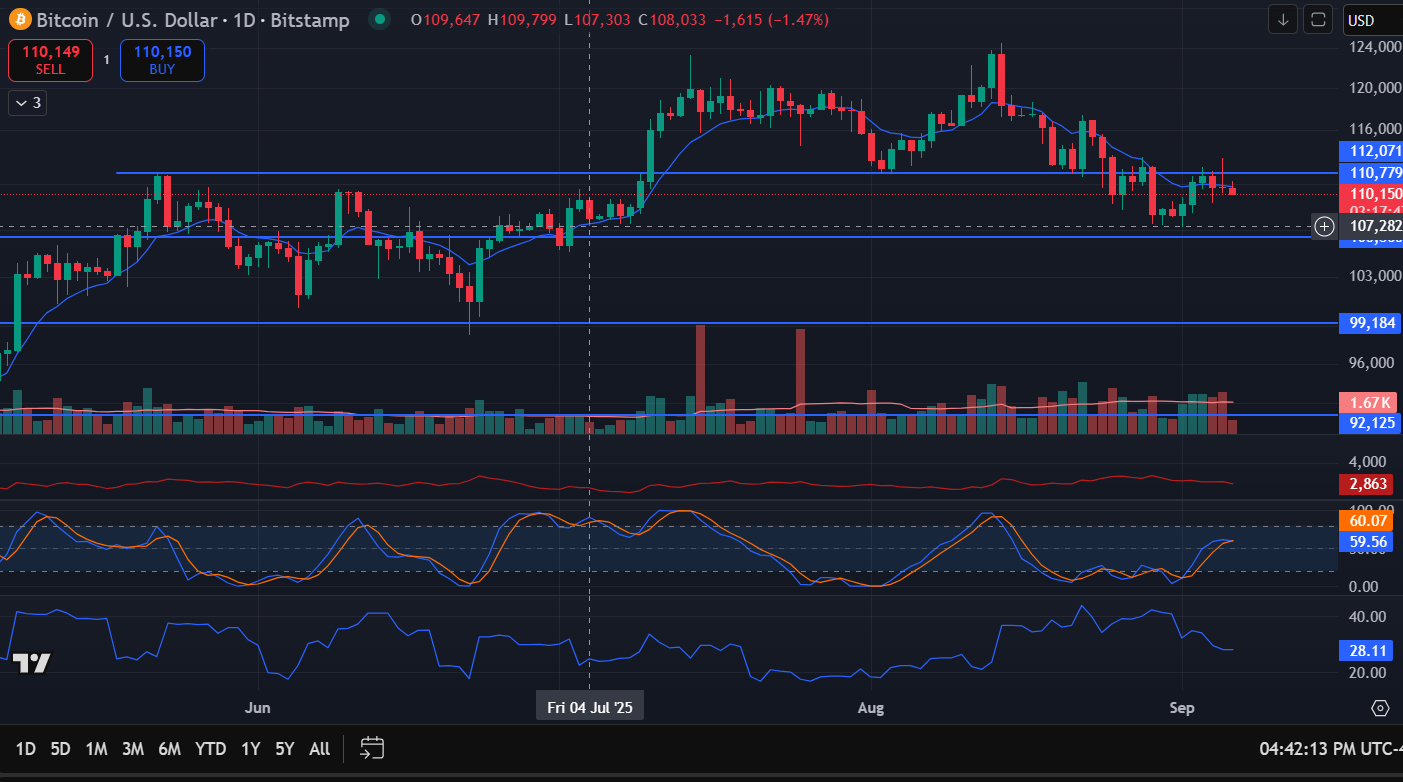Click the down-arrow button beside USD
The height and width of the screenshot is (782, 1403).
pos(1283,19)
